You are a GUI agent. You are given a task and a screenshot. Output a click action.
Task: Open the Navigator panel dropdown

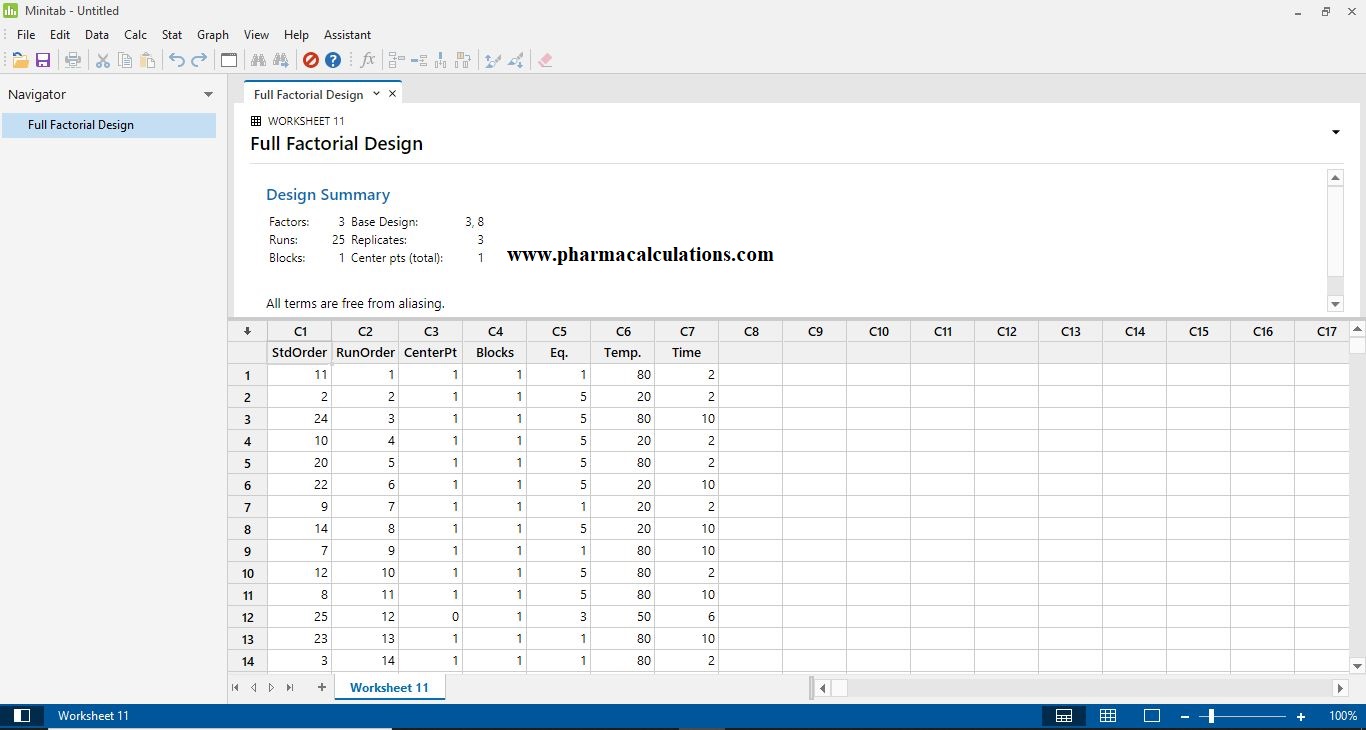[209, 94]
